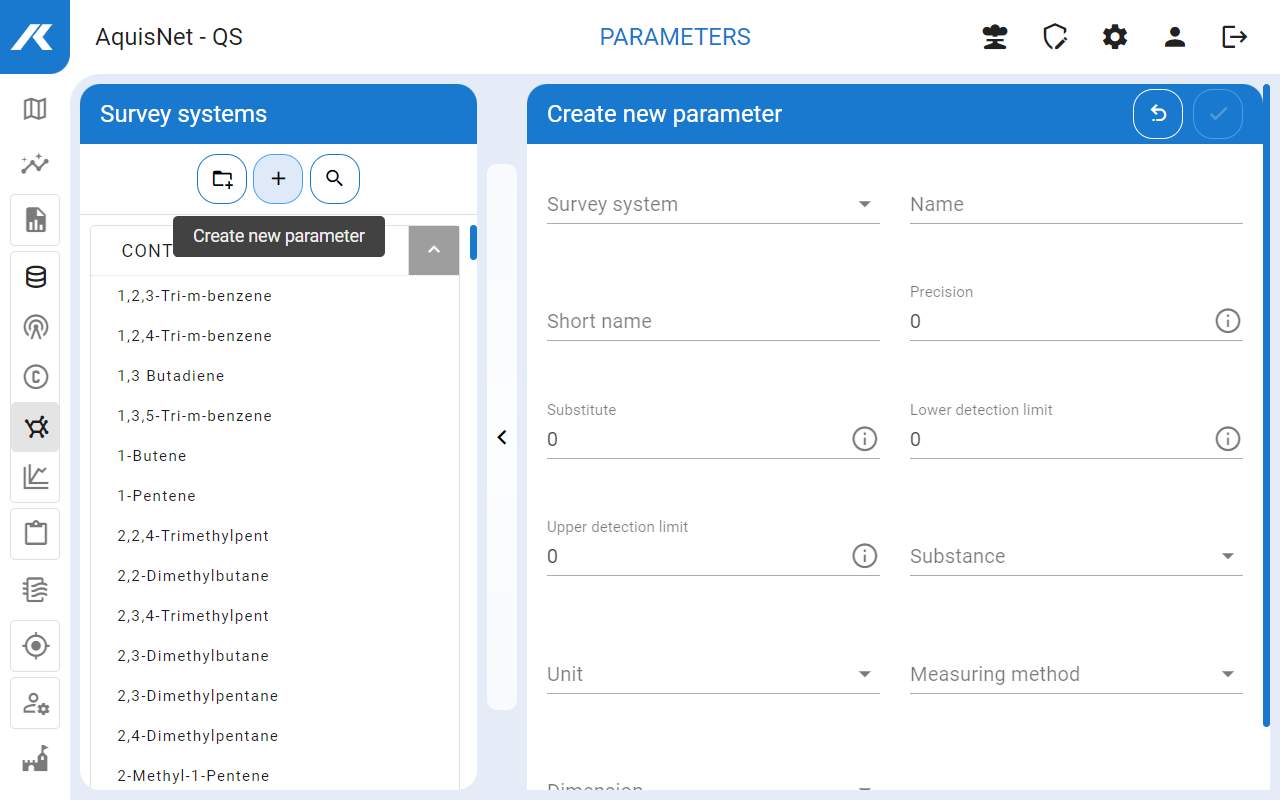This screenshot has width=1280, height=800.
Task: Open the Measuring method dropdown
Action: click(1075, 675)
